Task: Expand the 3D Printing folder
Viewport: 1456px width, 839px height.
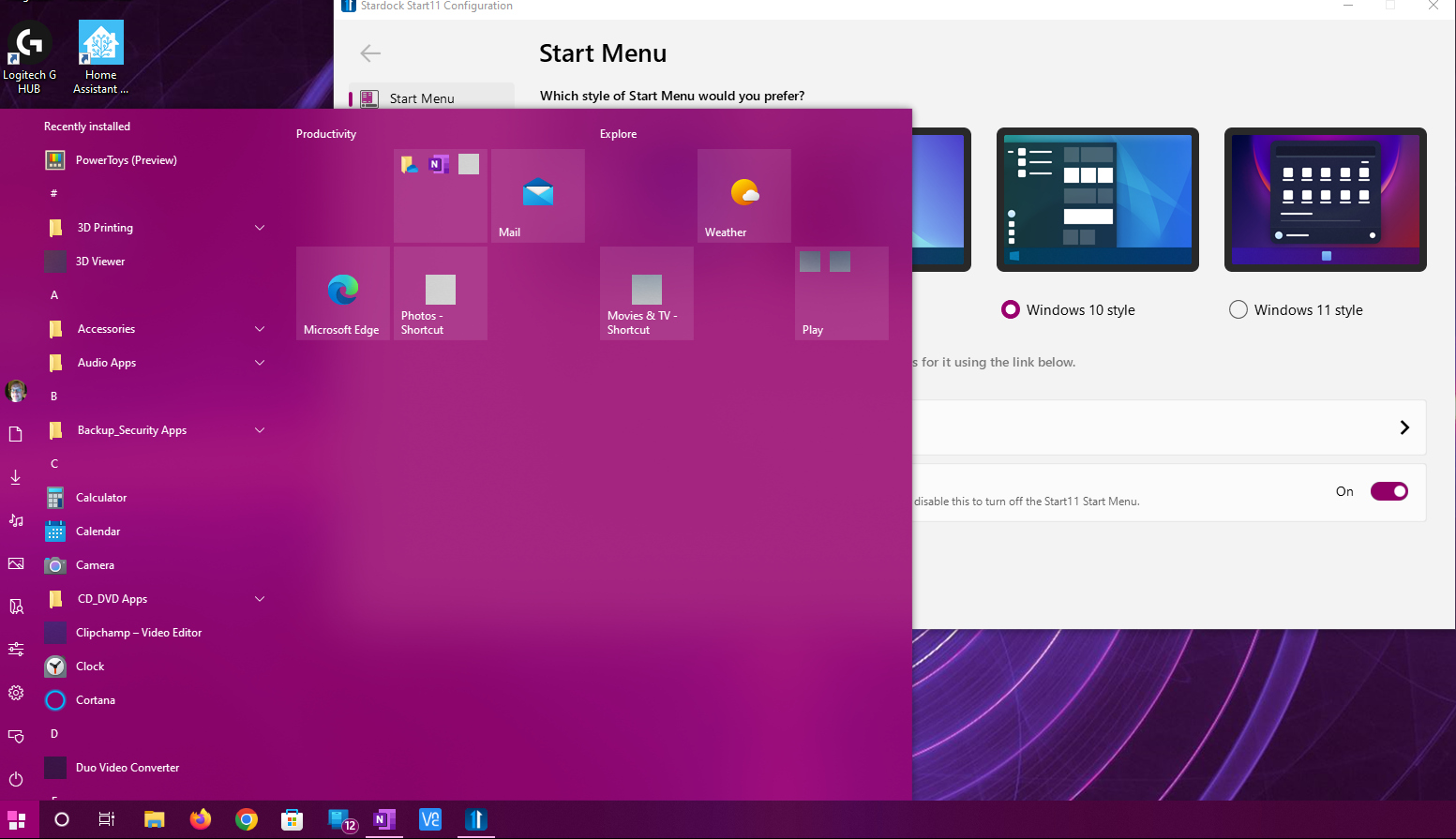Action: [x=260, y=228]
